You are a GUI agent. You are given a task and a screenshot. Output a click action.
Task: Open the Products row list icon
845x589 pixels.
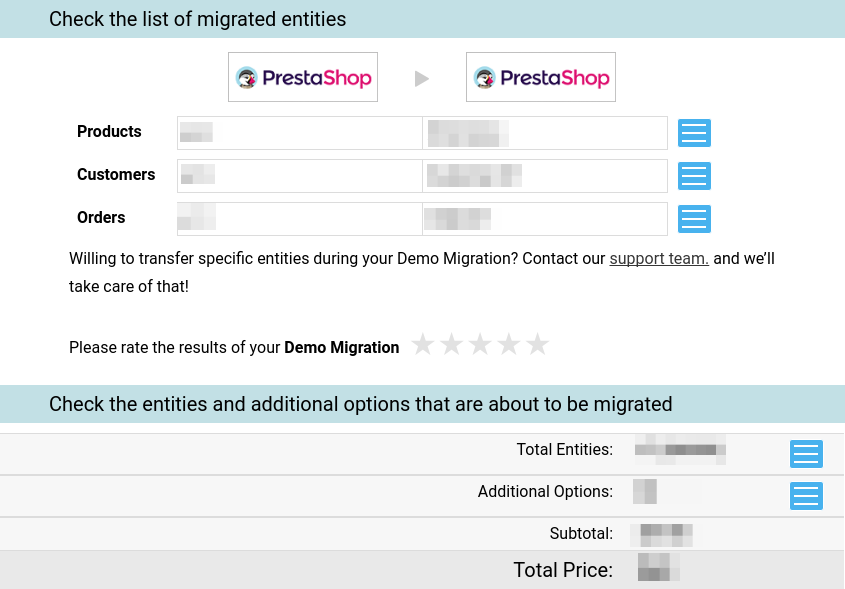pos(694,133)
